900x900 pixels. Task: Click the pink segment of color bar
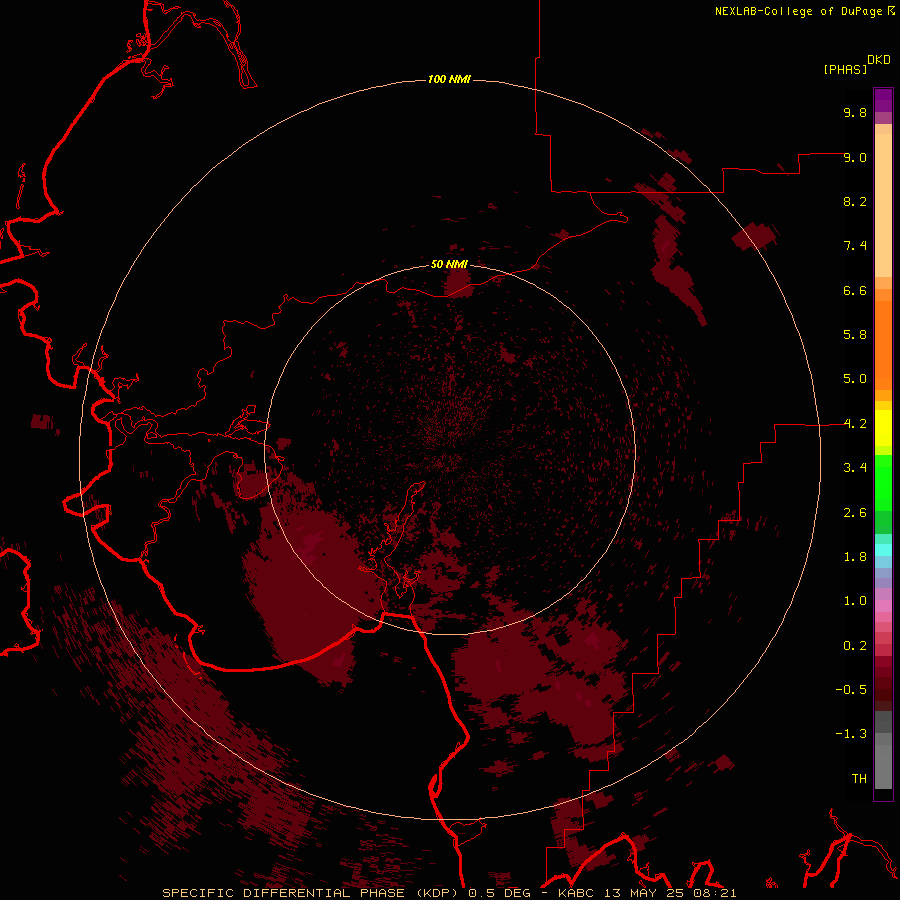pyautogui.click(x=883, y=606)
